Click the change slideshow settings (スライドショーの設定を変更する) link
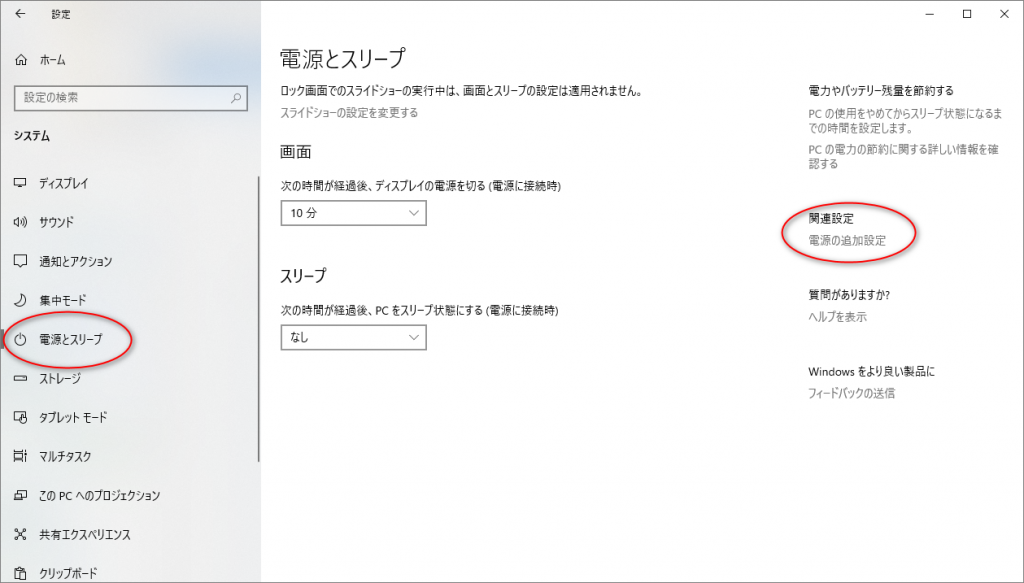The image size is (1024, 583). [x=349, y=113]
